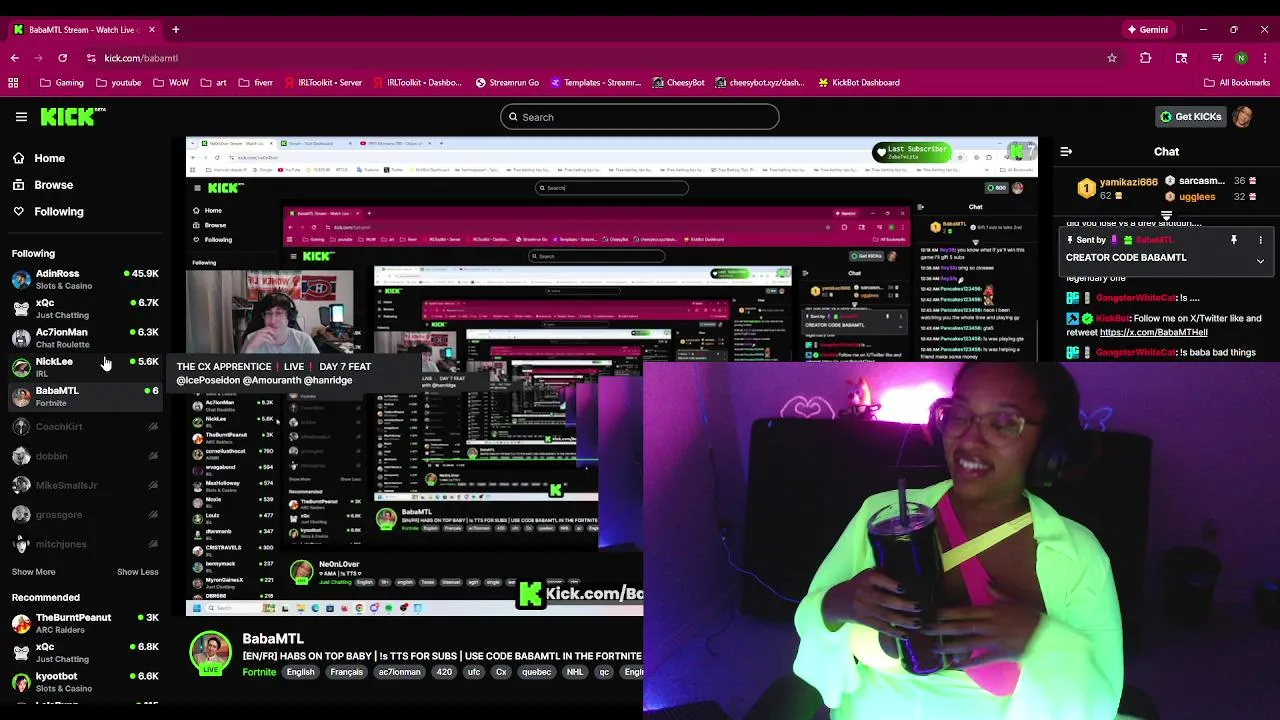The image size is (1280, 720).
Task: Click yamikazi666 top gifter name
Action: click(1128, 182)
